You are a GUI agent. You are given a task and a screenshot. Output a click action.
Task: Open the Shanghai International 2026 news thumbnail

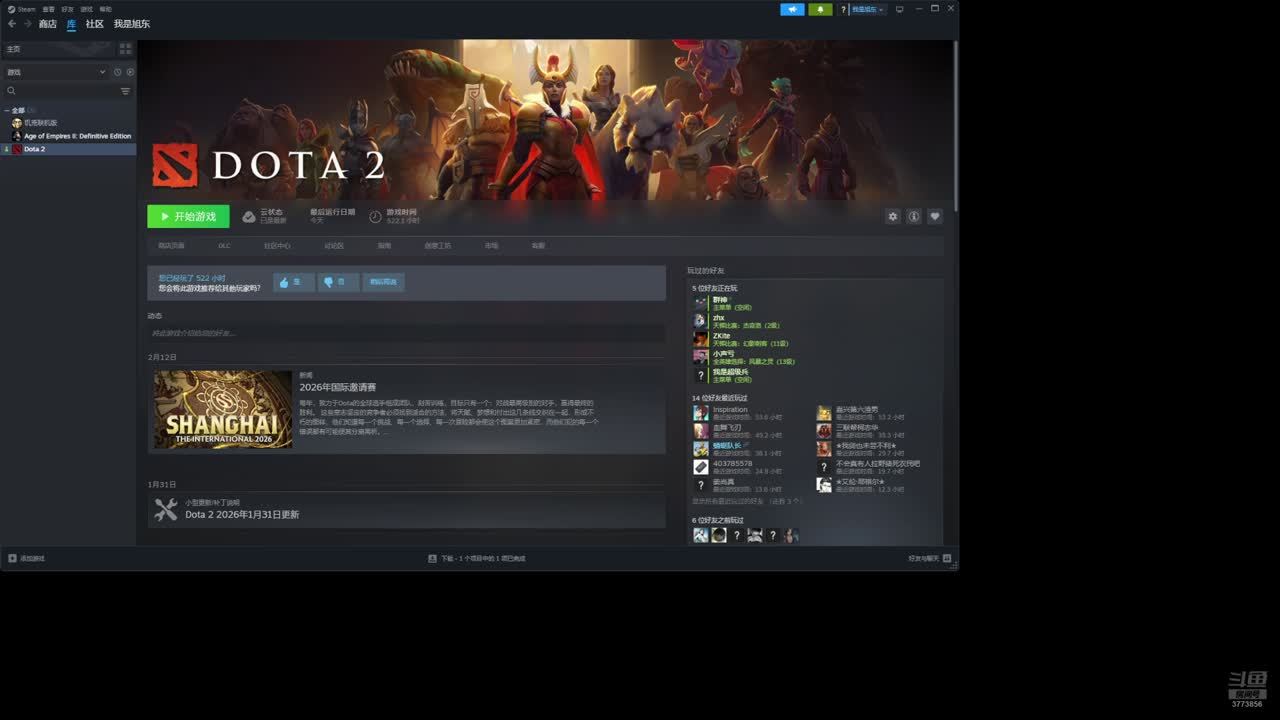pyautogui.click(x=223, y=410)
